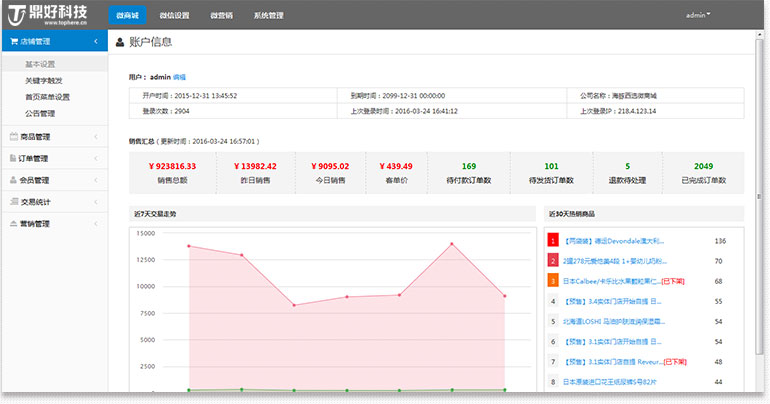Click the user icon beside 账户信息 heading

(x=120, y=42)
